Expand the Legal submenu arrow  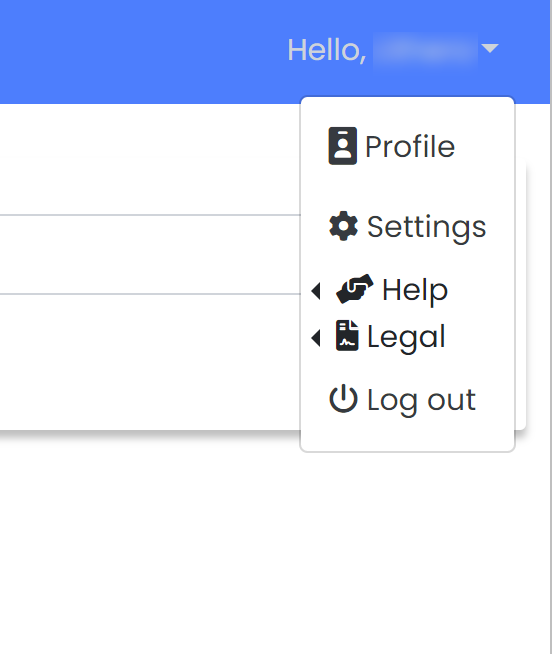click(316, 338)
